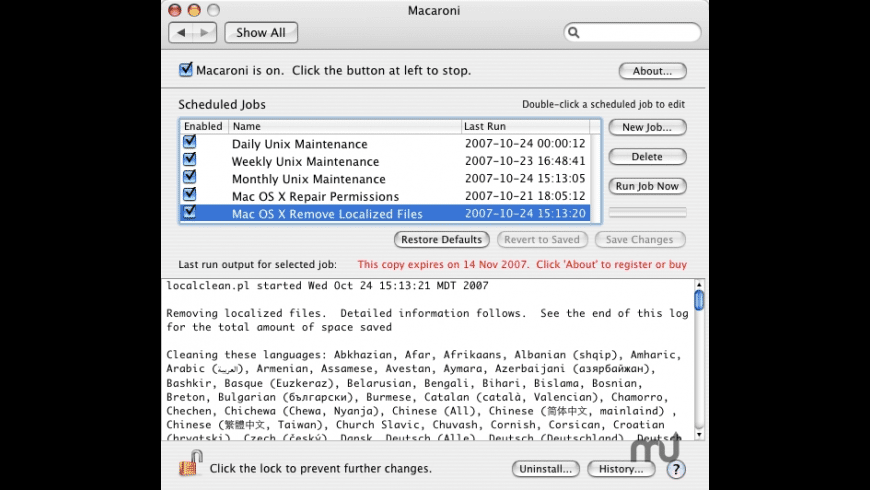Go back with the left arrow button
Viewport: 870px width, 490px height.
tap(181, 33)
